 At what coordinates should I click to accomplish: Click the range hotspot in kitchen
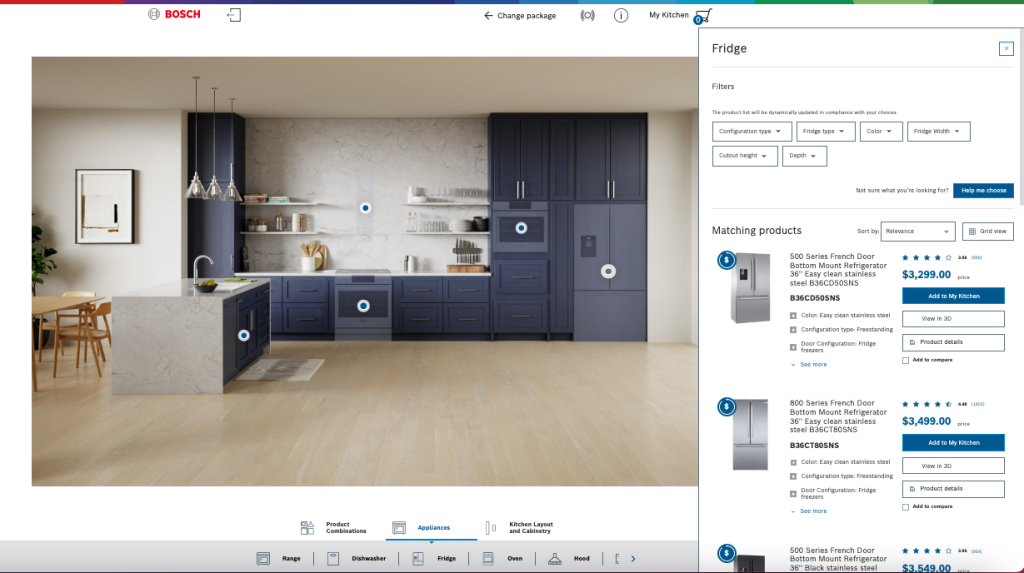[363, 306]
